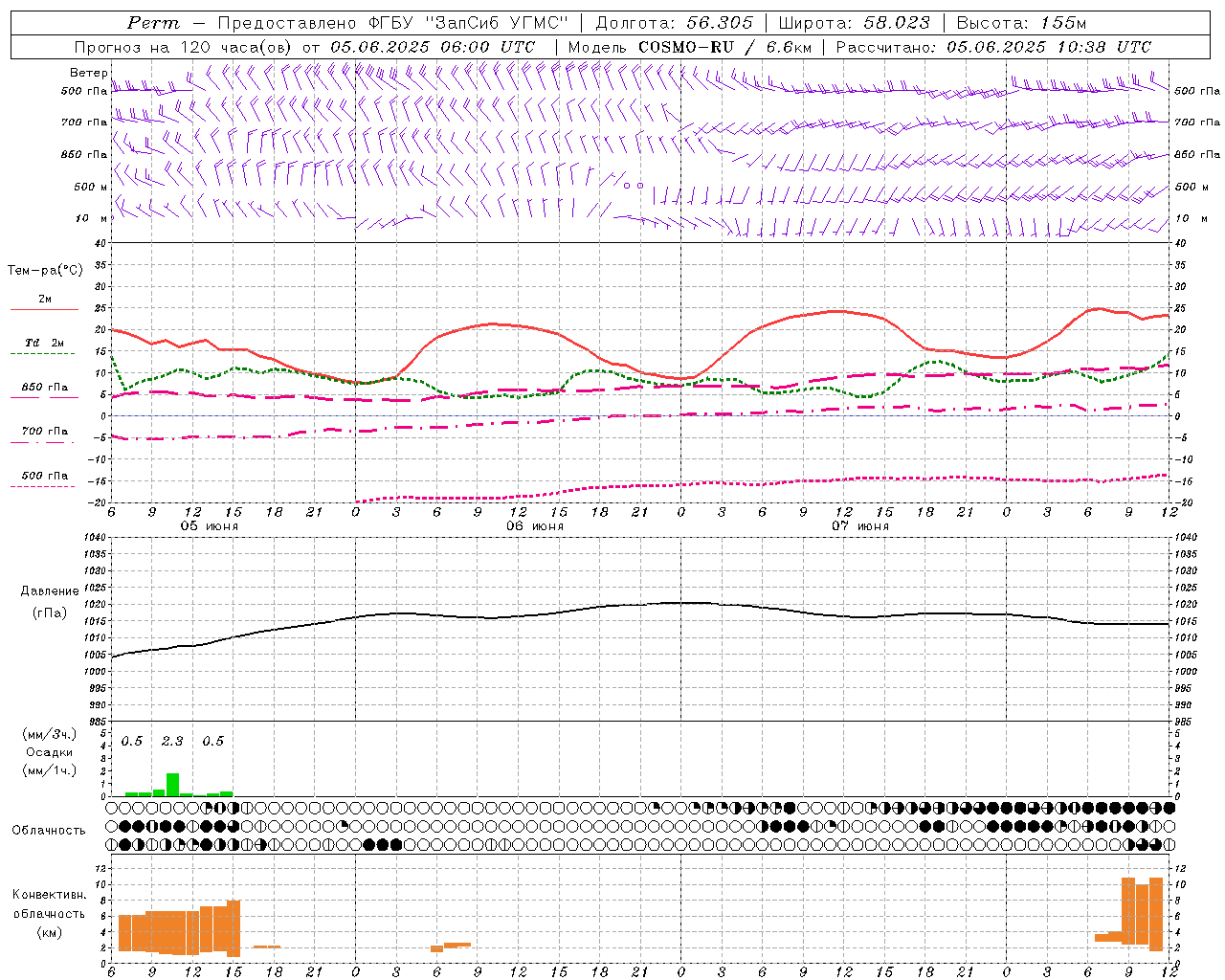
Task: Click the station name "Perm" in the header
Action: coord(153,23)
